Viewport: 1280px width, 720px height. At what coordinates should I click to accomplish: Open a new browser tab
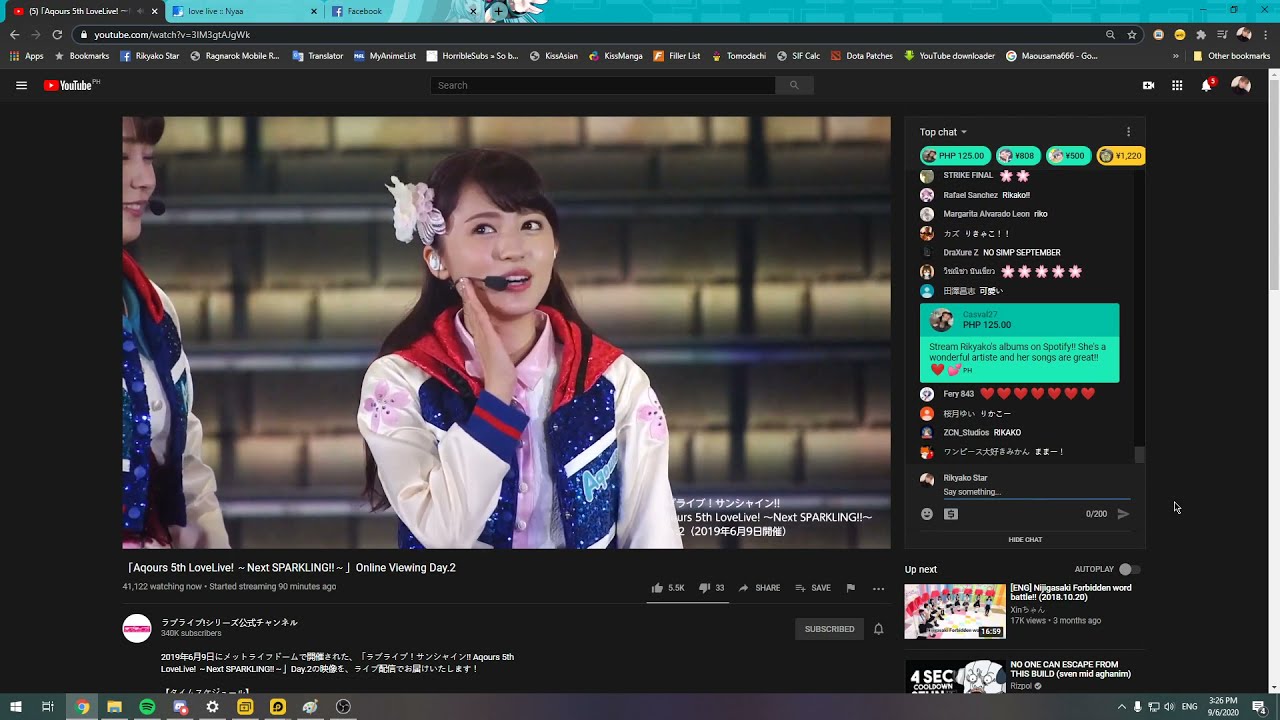499,11
